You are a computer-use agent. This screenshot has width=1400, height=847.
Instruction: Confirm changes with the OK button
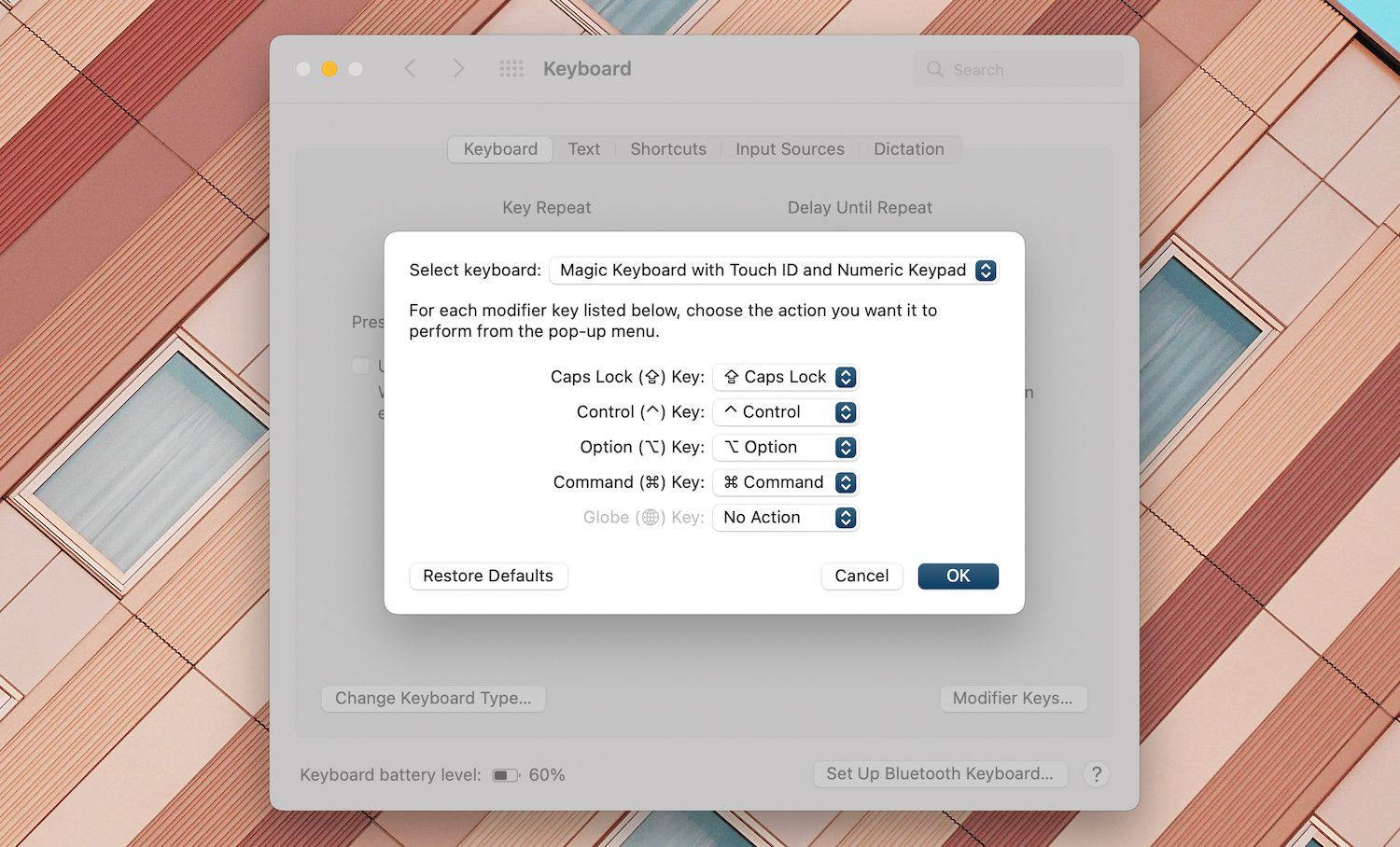(x=958, y=576)
